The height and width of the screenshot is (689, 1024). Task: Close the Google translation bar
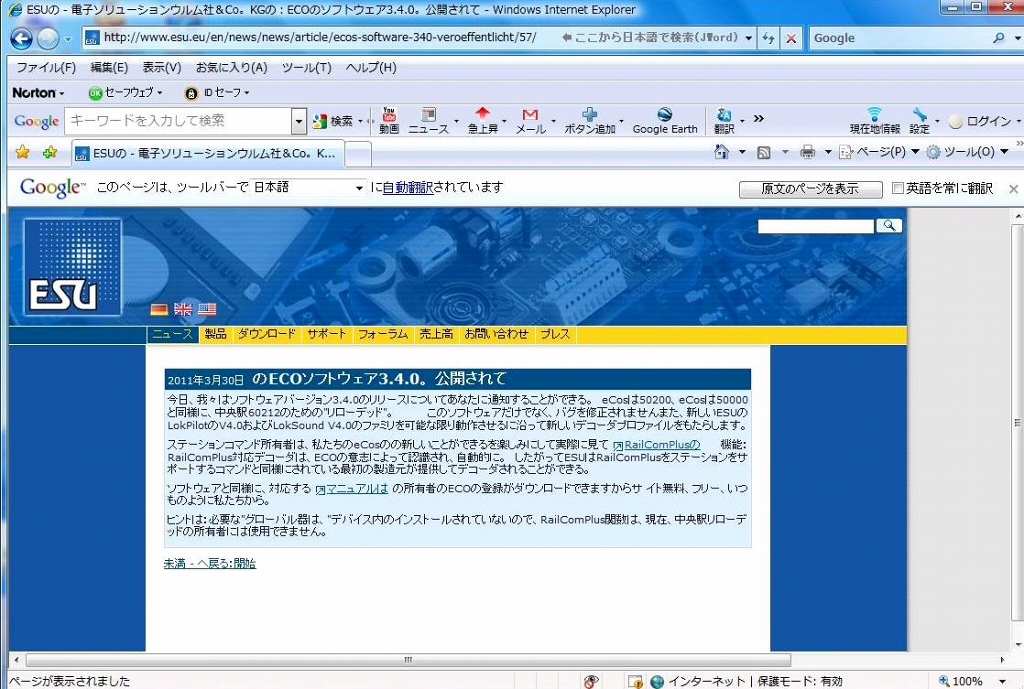1014,189
